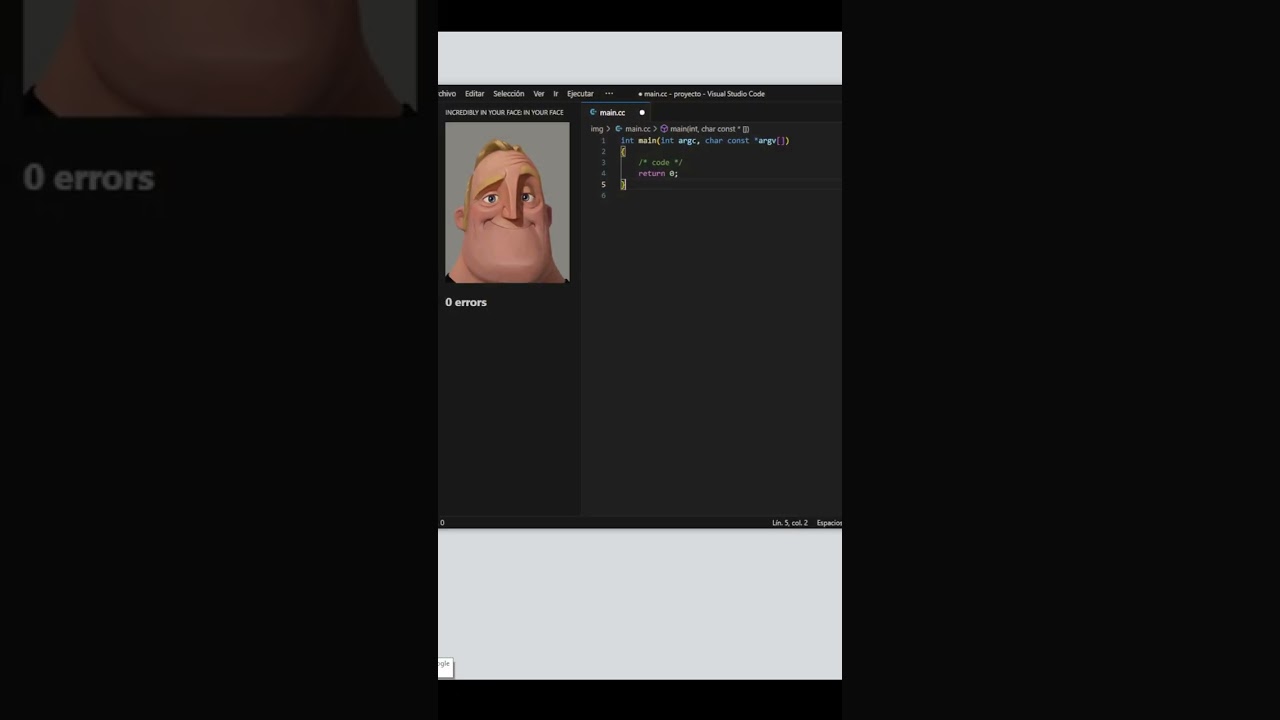
Task: Click line number 6 in the gutter
Action: click(x=603, y=196)
